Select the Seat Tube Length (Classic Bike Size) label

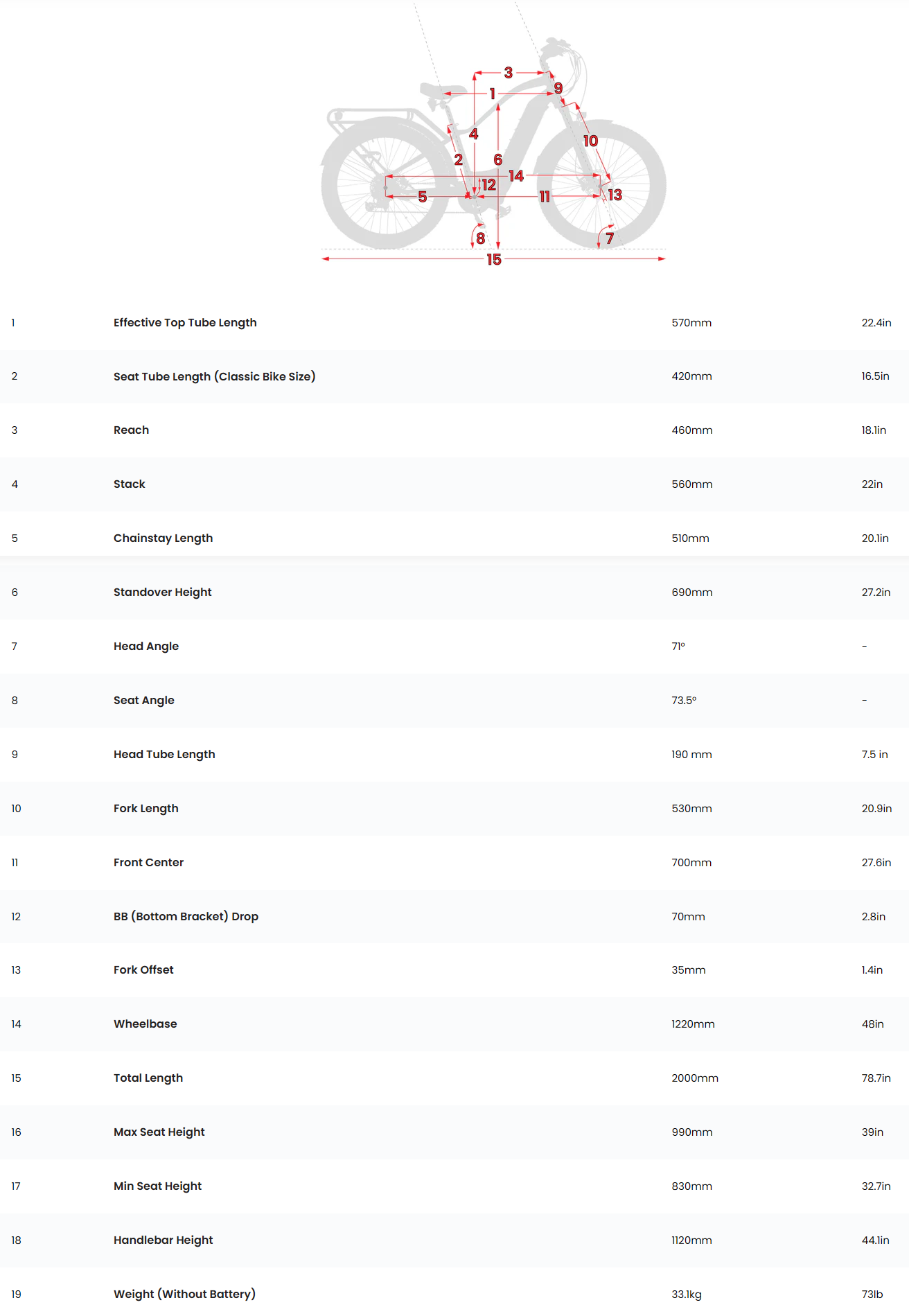pos(214,376)
